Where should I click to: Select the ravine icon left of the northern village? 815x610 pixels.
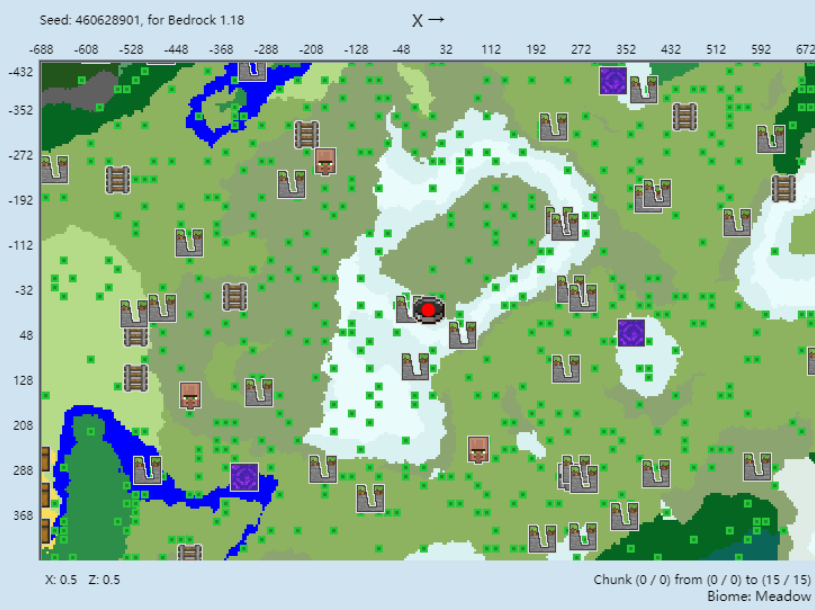[291, 184]
